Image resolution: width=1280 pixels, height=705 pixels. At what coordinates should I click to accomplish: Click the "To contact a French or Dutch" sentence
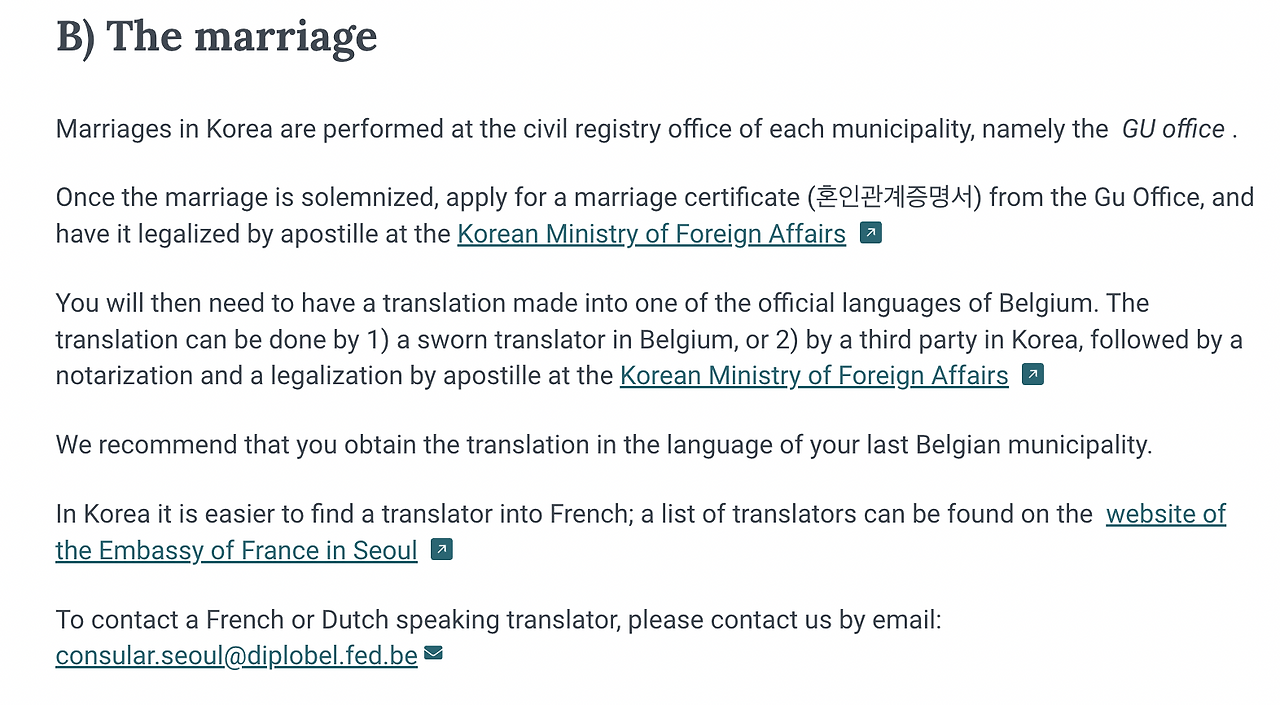tap(499, 620)
